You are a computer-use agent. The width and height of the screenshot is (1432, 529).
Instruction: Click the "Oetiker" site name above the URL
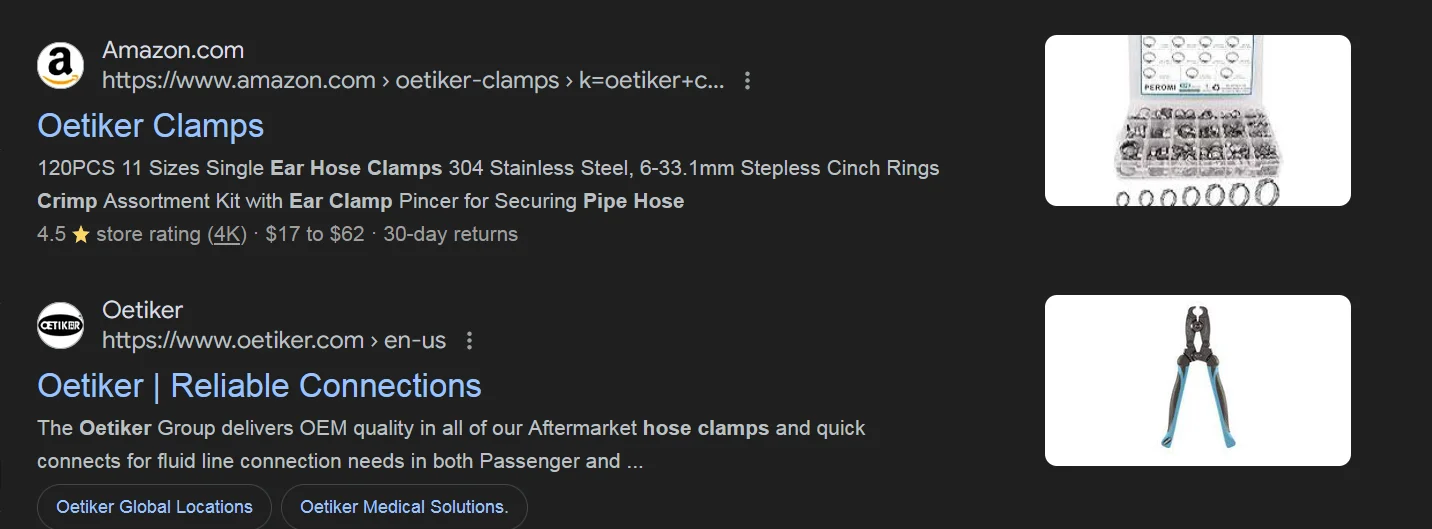click(142, 310)
